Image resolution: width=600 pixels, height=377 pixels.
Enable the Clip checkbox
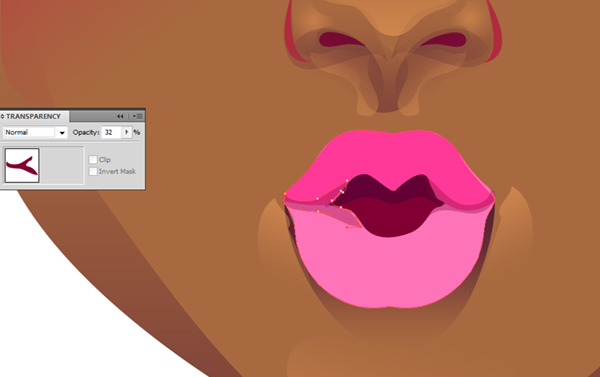coord(93,160)
